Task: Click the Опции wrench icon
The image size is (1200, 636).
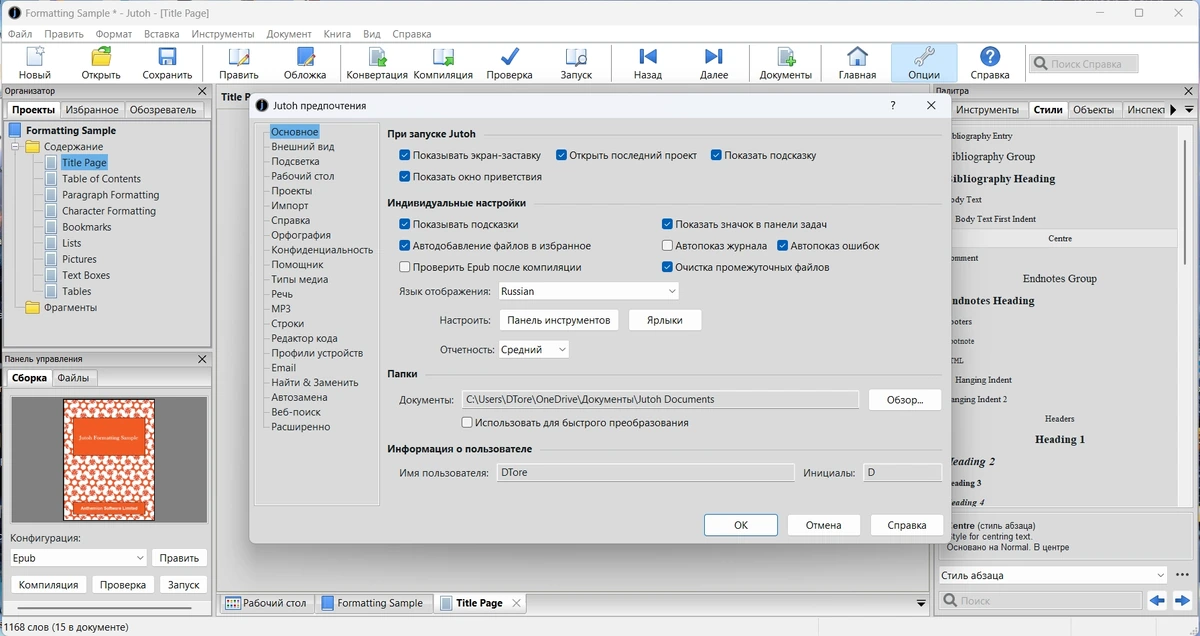Action: (x=924, y=63)
